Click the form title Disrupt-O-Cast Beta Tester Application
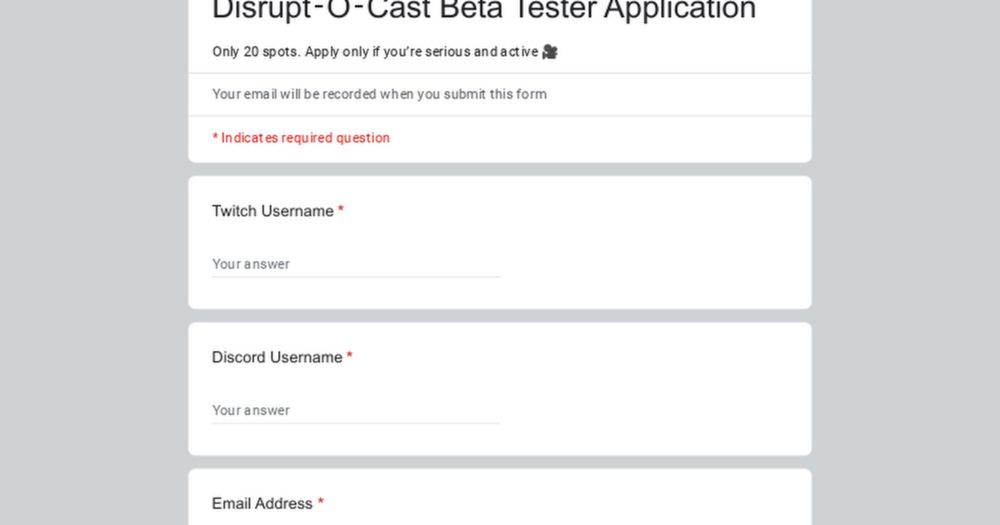The image size is (1000, 525). coord(484,11)
